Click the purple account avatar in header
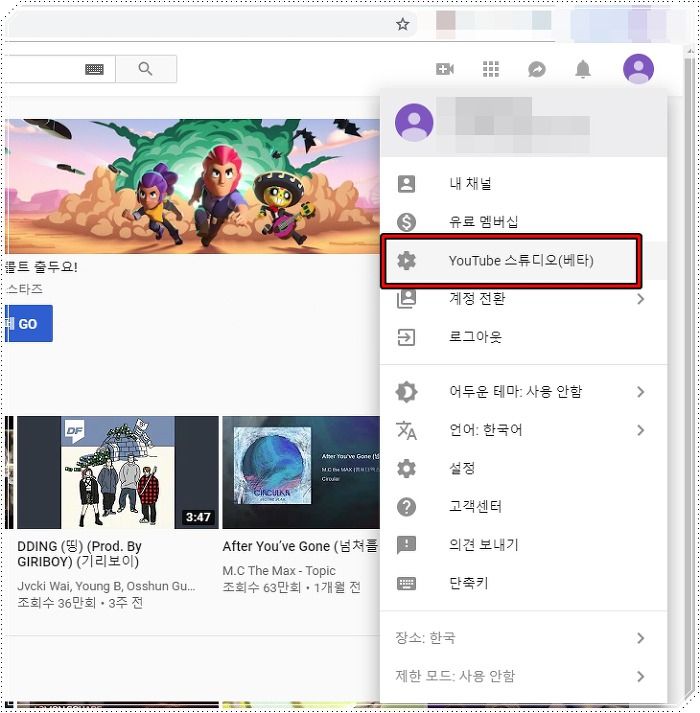The width and height of the screenshot is (700, 713). [638, 69]
